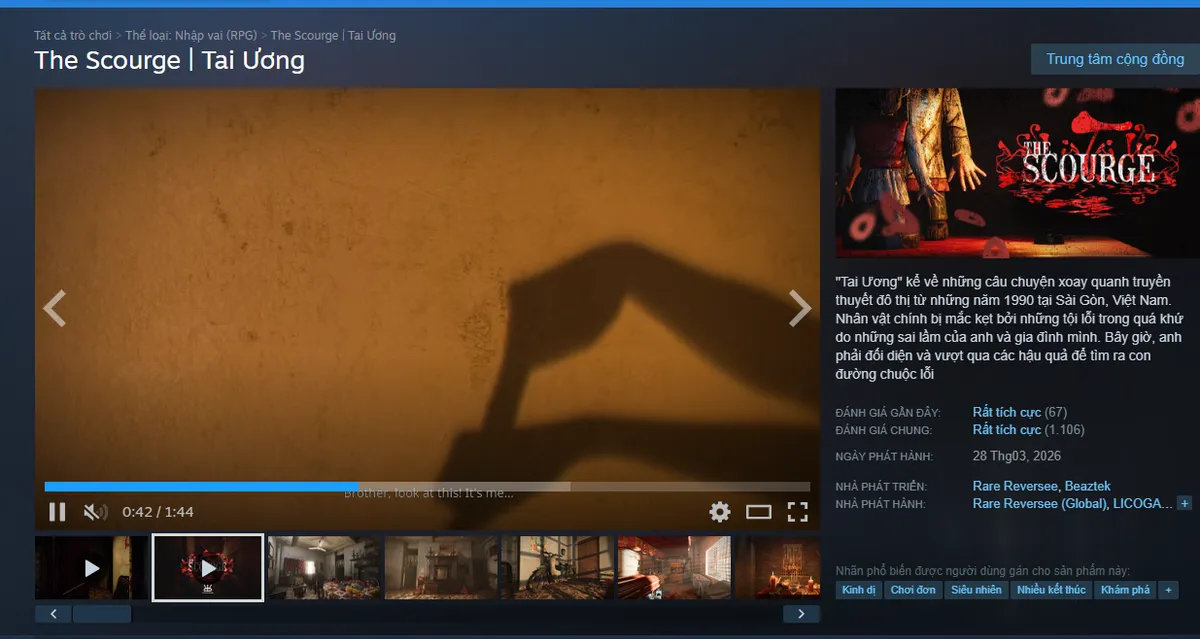Open video settings gear
The image size is (1200, 639).
point(720,512)
